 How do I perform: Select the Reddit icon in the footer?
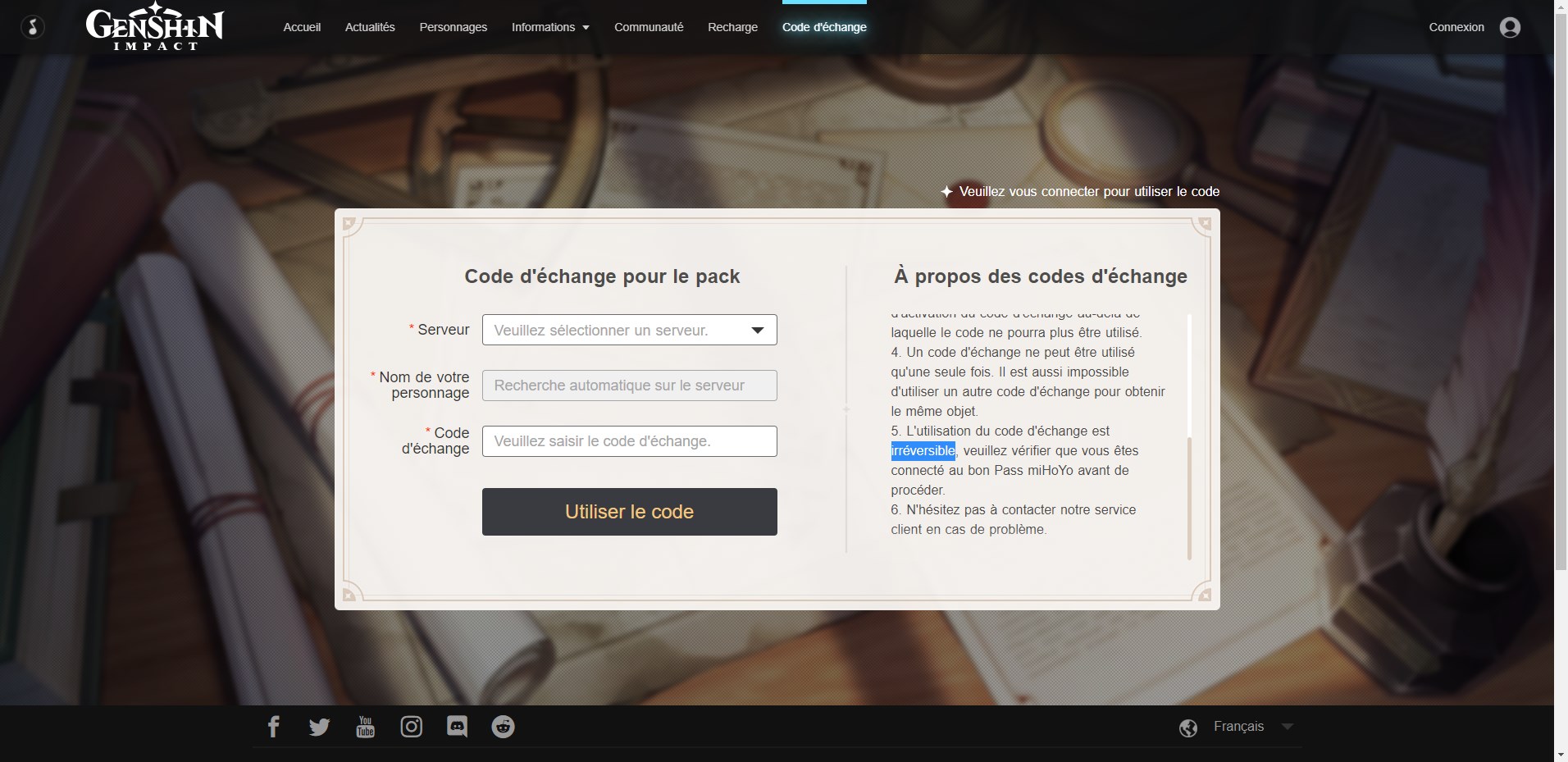(x=503, y=726)
